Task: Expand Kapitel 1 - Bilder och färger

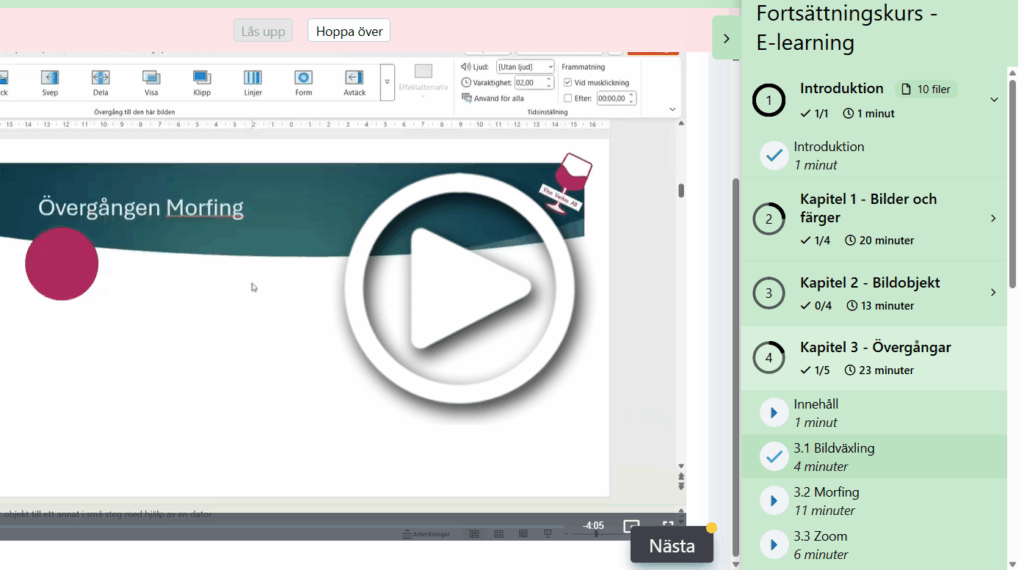Action: [x=993, y=218]
